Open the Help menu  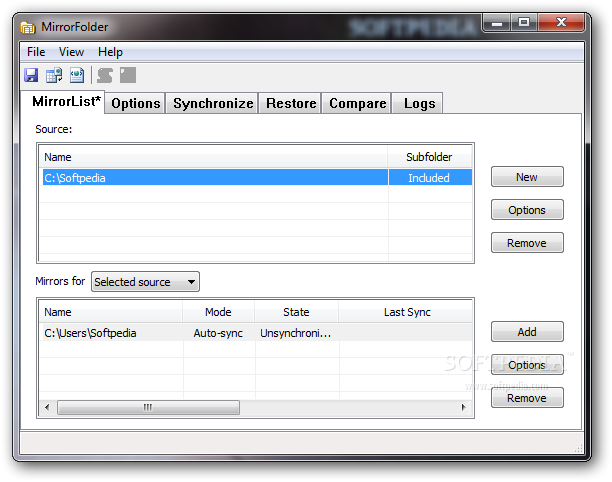[110, 52]
